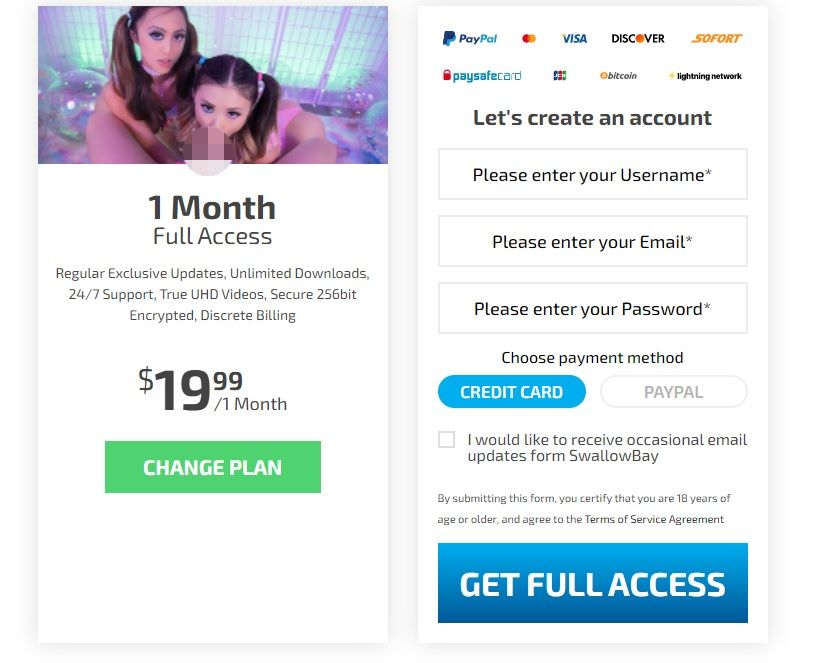Click the lightning network logo
Screen dimensions: 815x663
(705, 76)
